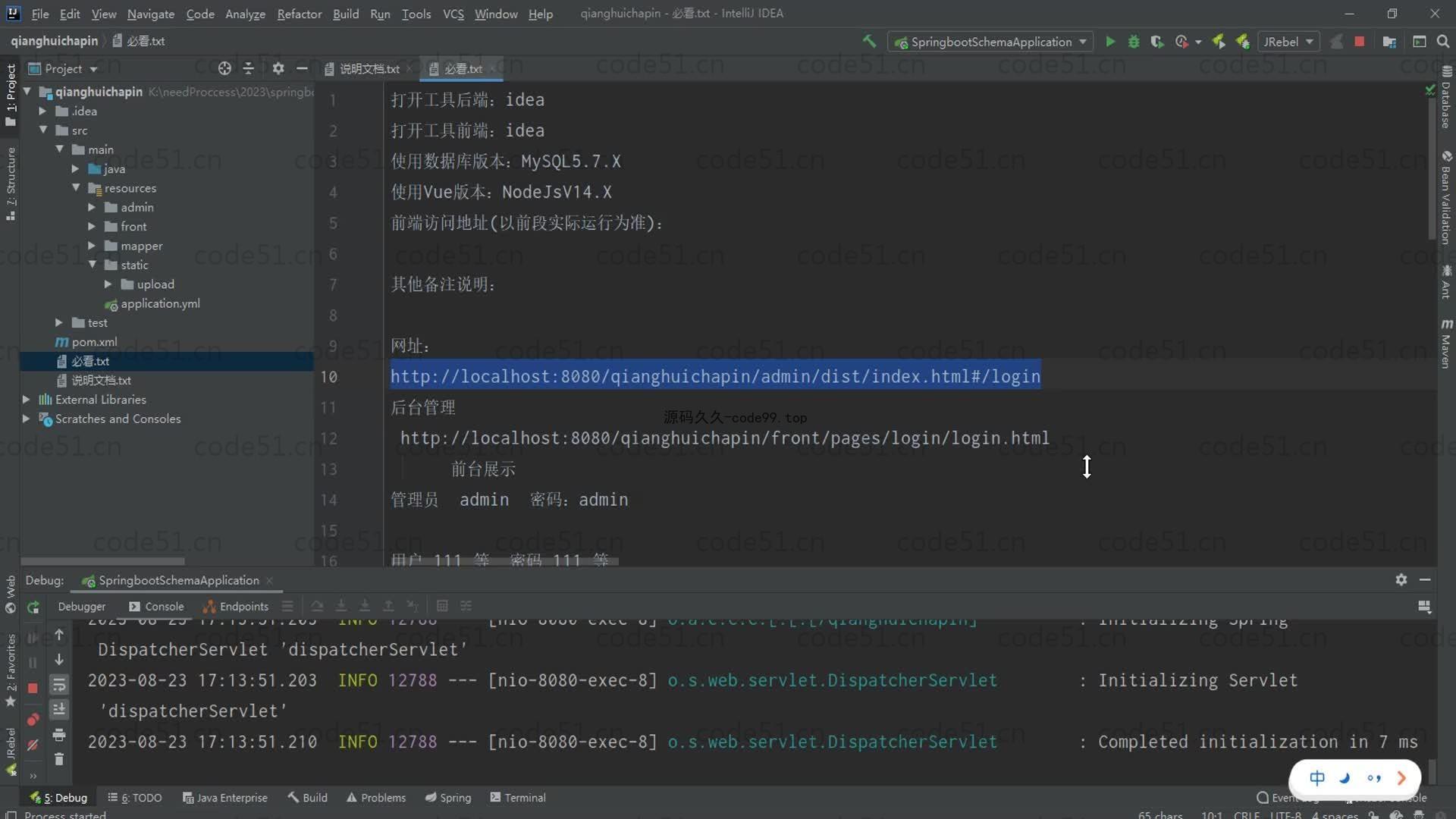Open Database tool window
Image resolution: width=1456 pixels, height=819 pixels.
tap(1446, 97)
